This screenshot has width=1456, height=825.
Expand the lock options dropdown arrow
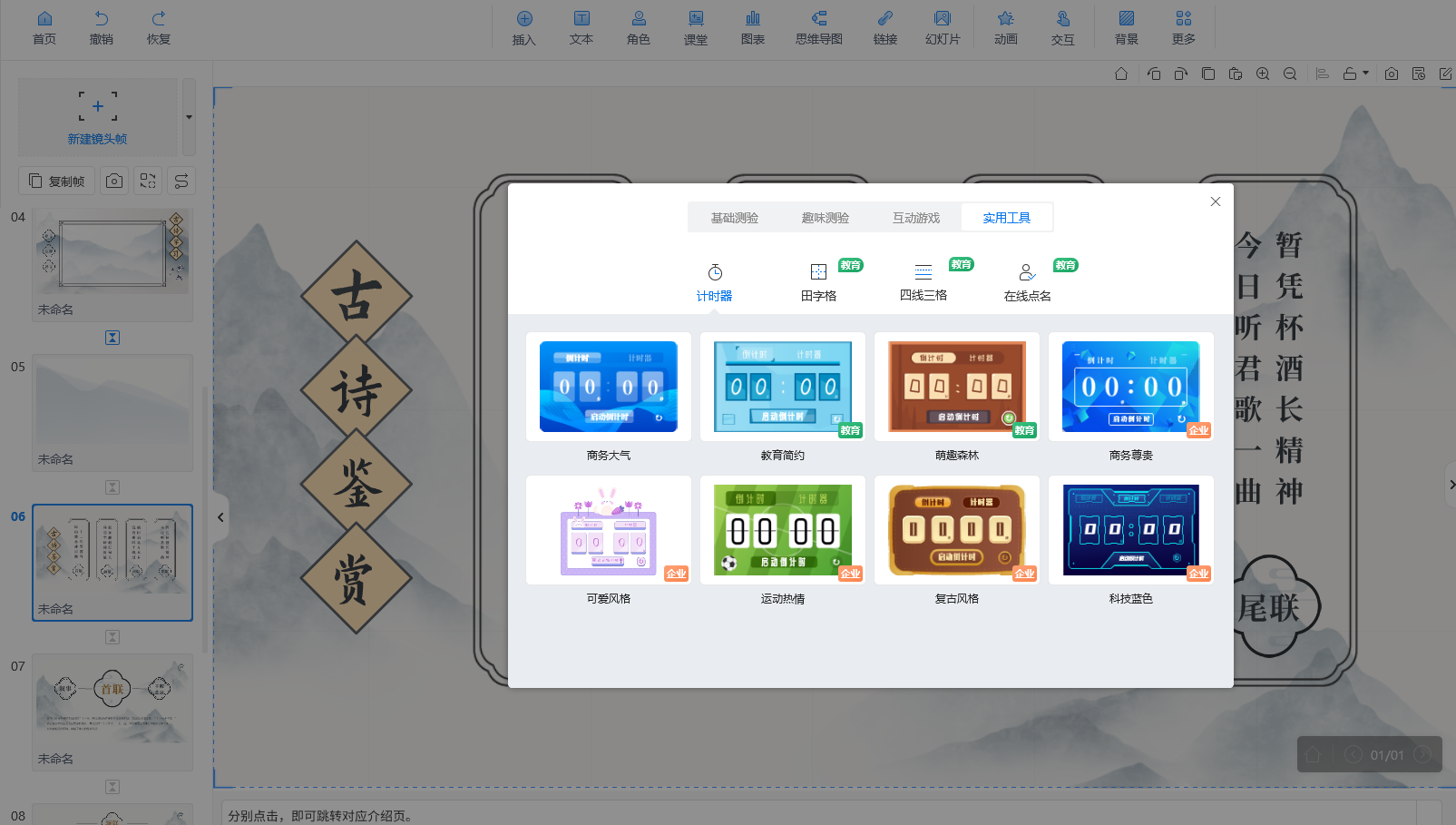(x=1365, y=74)
